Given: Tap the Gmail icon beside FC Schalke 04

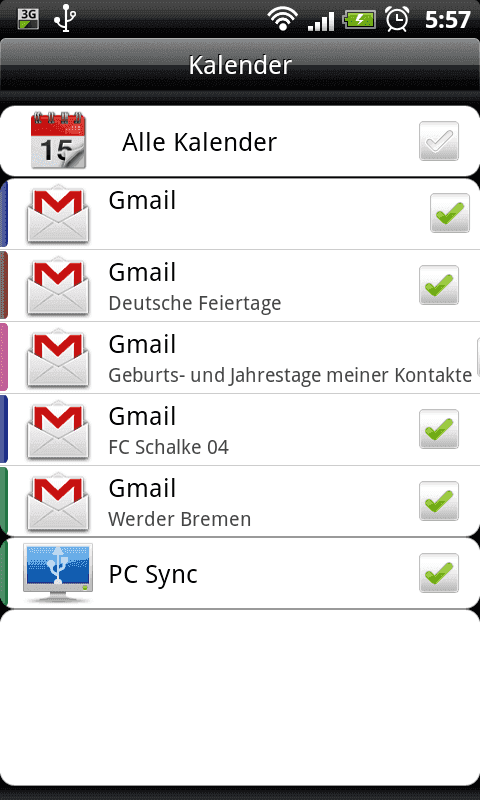Looking at the screenshot, I should click(x=58, y=430).
